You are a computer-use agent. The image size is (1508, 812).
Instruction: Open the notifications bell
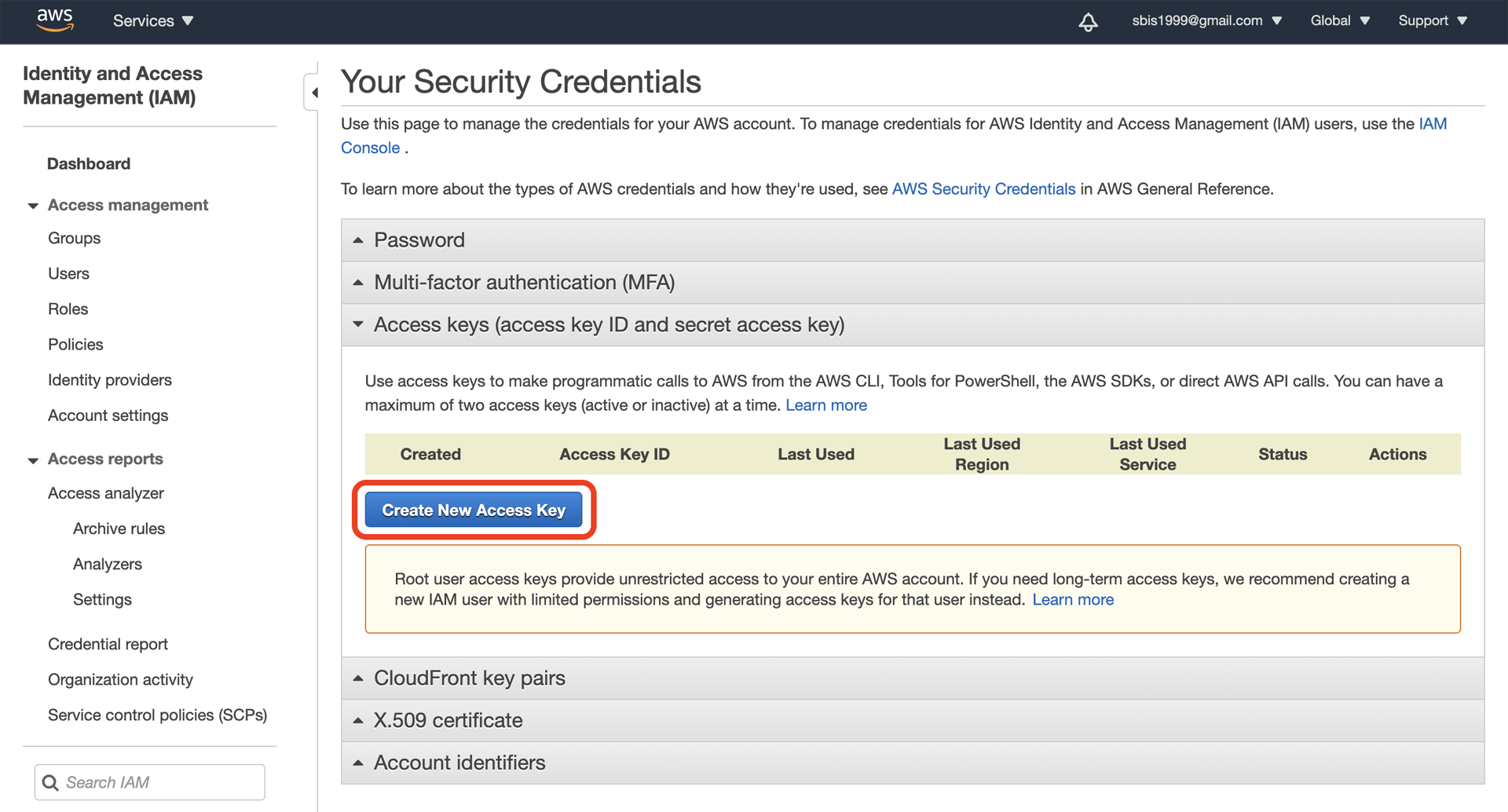coord(1088,22)
